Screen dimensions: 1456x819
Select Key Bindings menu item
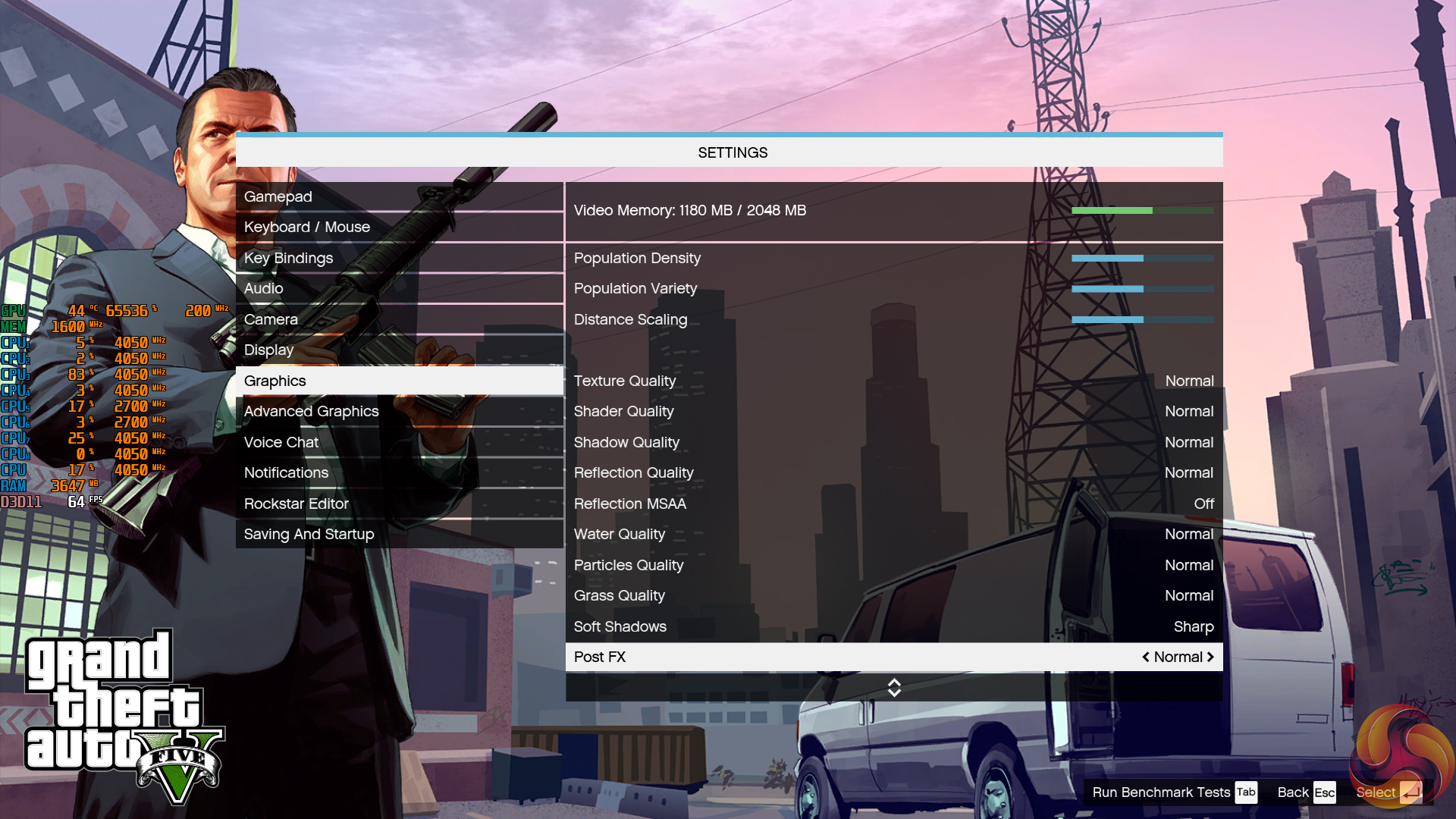pyautogui.click(x=288, y=258)
